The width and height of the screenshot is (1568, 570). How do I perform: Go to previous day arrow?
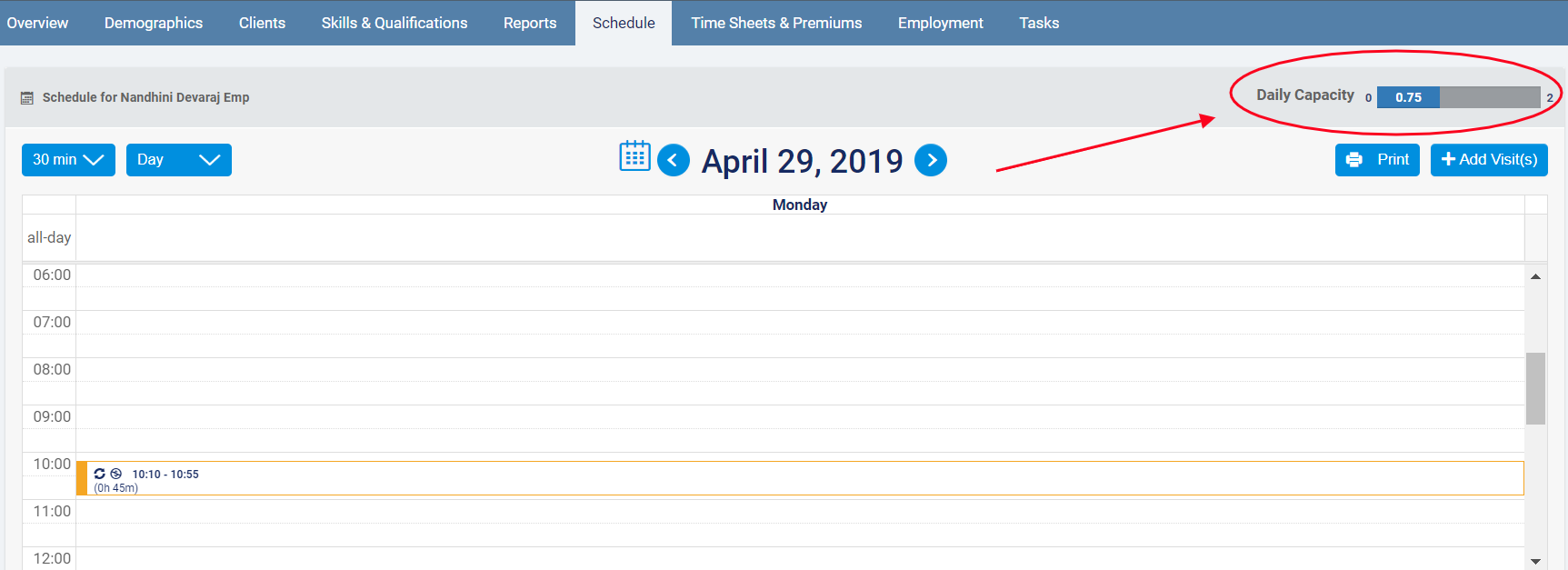click(x=674, y=161)
